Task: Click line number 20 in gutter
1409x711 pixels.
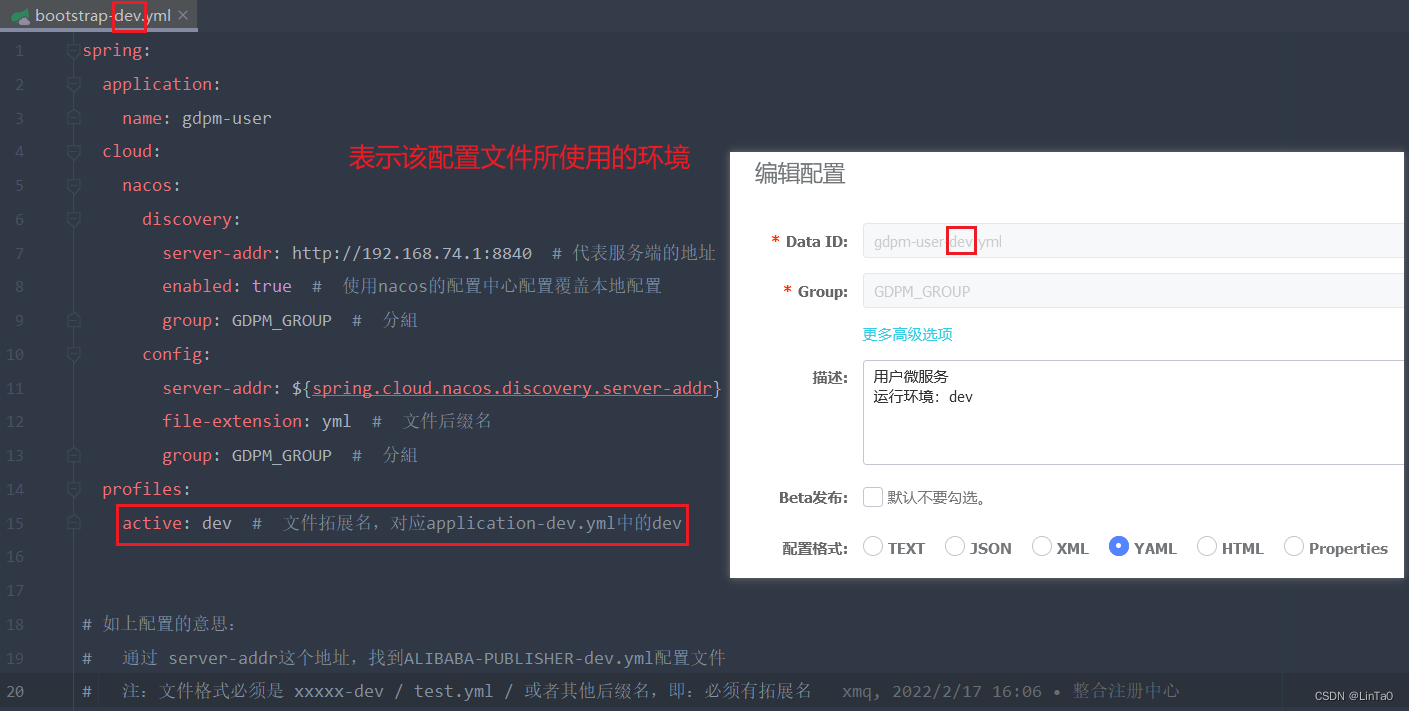Action: (x=14, y=691)
